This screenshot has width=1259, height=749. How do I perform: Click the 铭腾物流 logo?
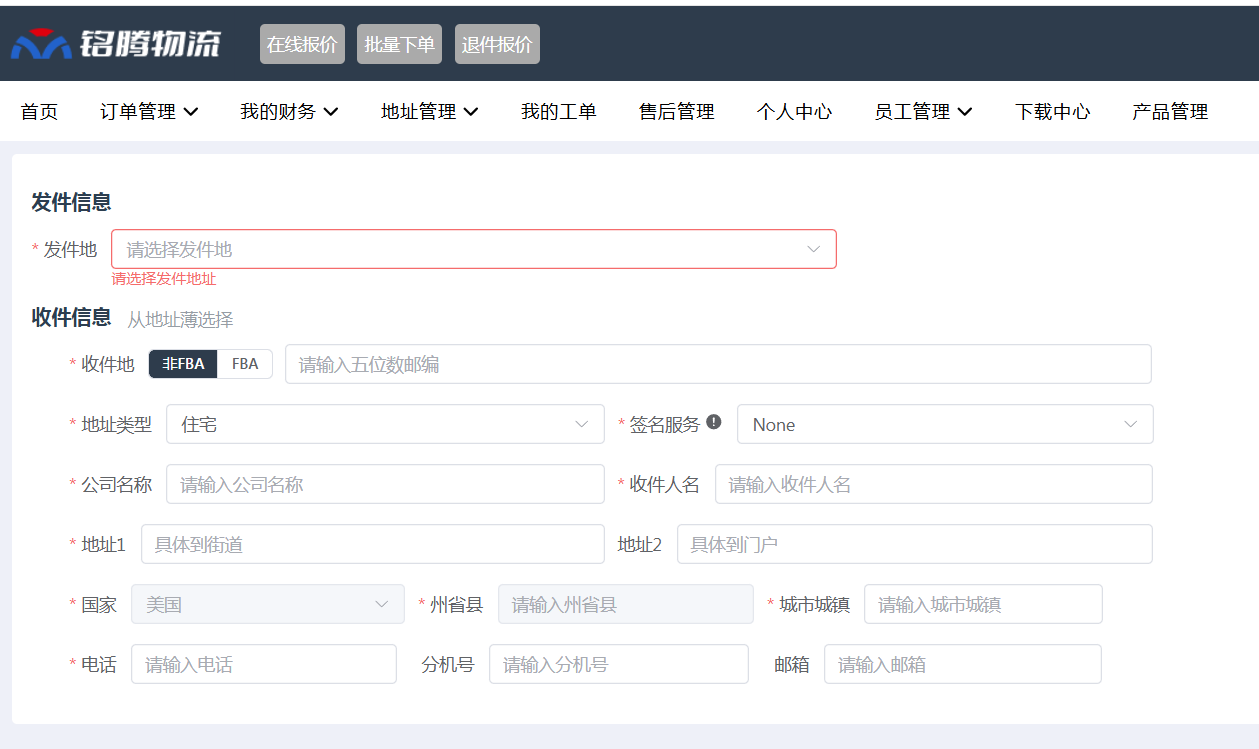coord(116,44)
